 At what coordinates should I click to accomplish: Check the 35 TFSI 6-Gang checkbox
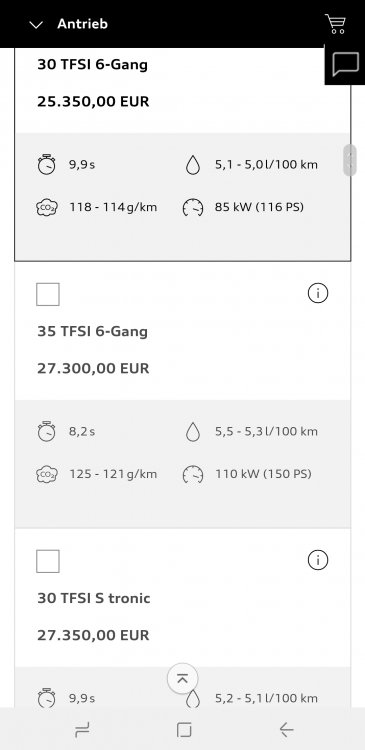click(48, 294)
